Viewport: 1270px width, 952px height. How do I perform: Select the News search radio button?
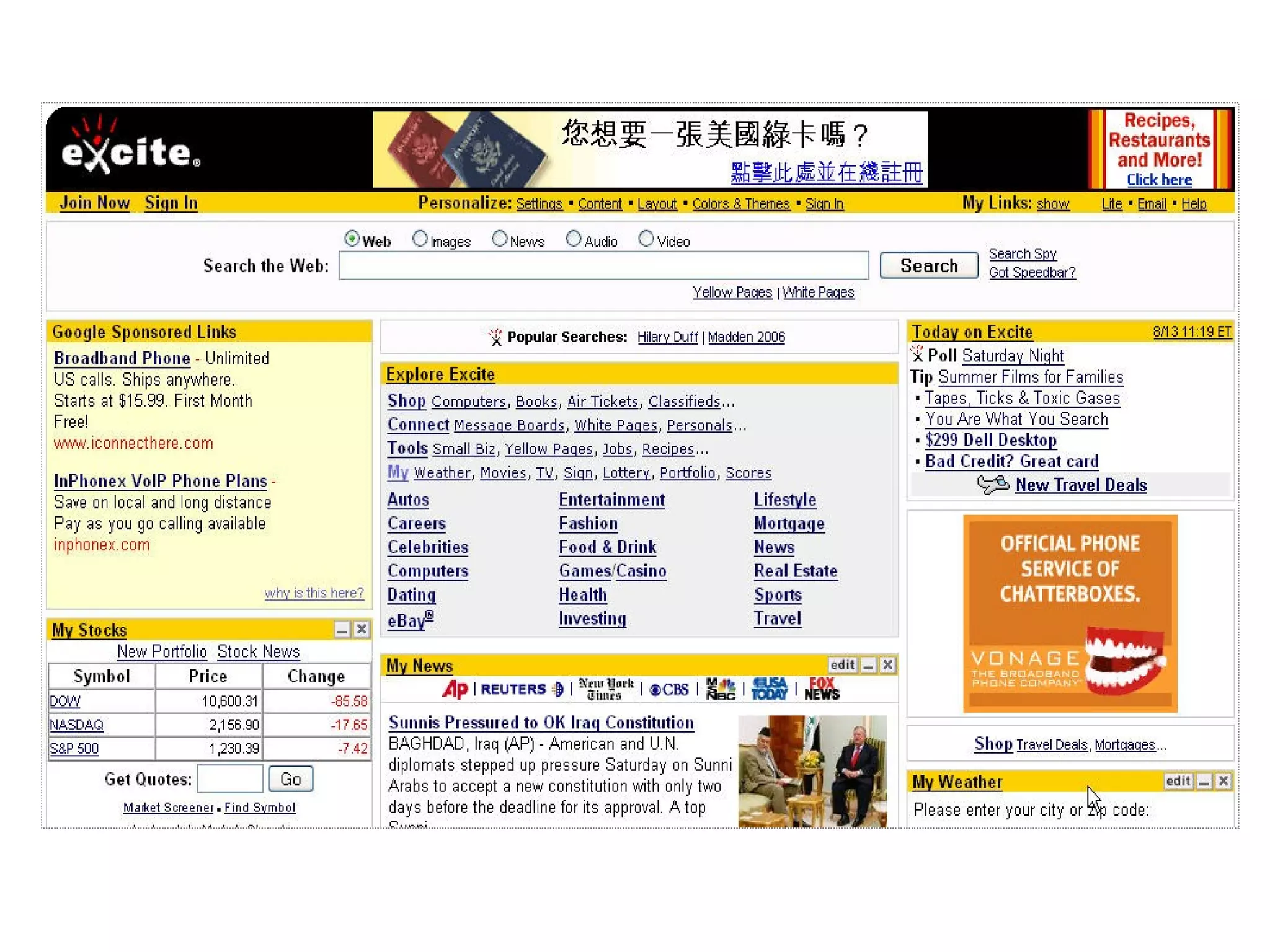pos(499,239)
